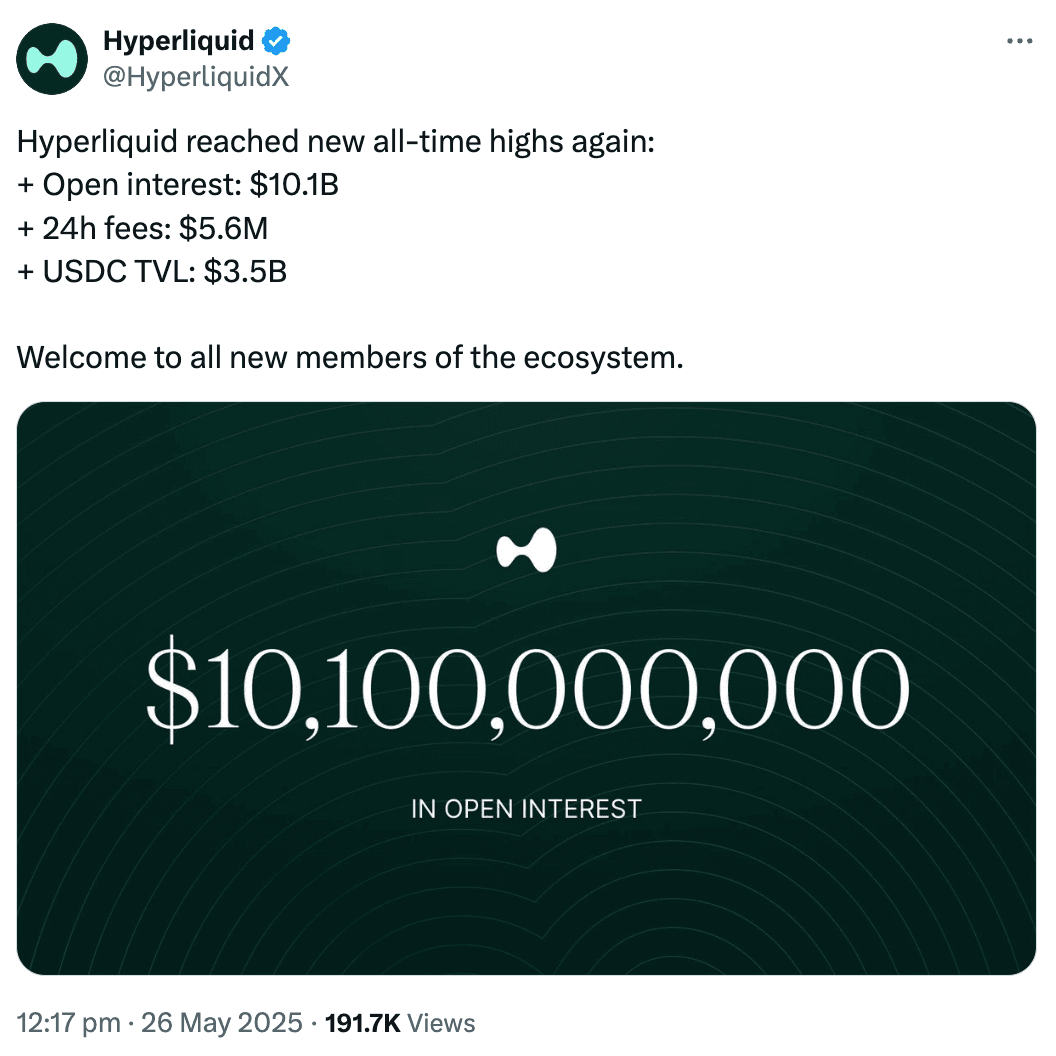Viewport: 1056px width, 1056px height.
Task: Click the '24h fees:' label
Action: point(108,229)
